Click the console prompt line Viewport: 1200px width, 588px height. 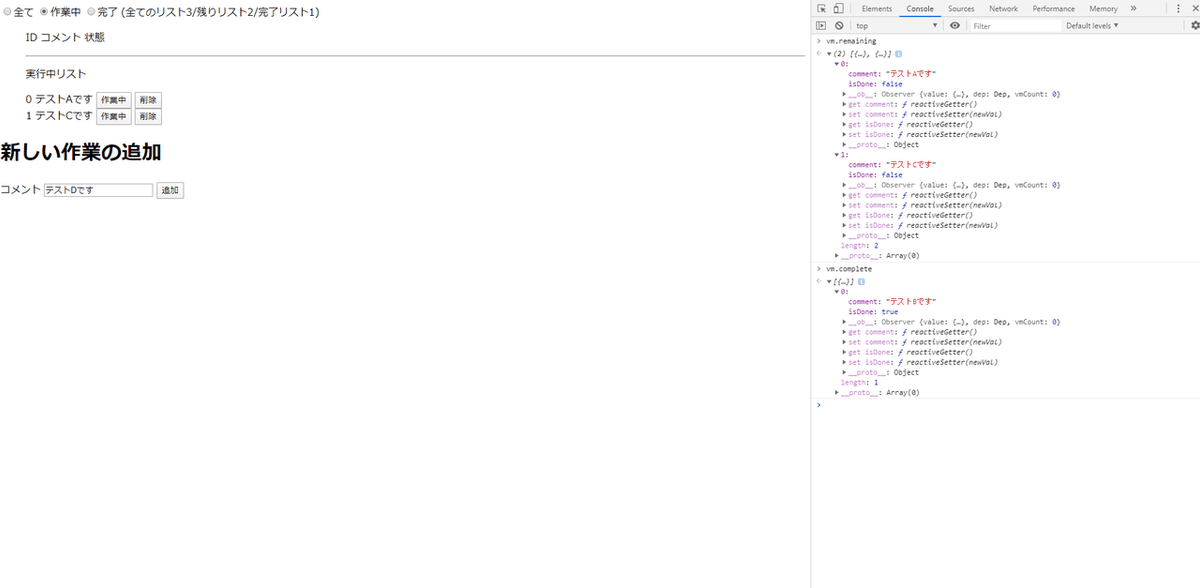coord(1005,404)
